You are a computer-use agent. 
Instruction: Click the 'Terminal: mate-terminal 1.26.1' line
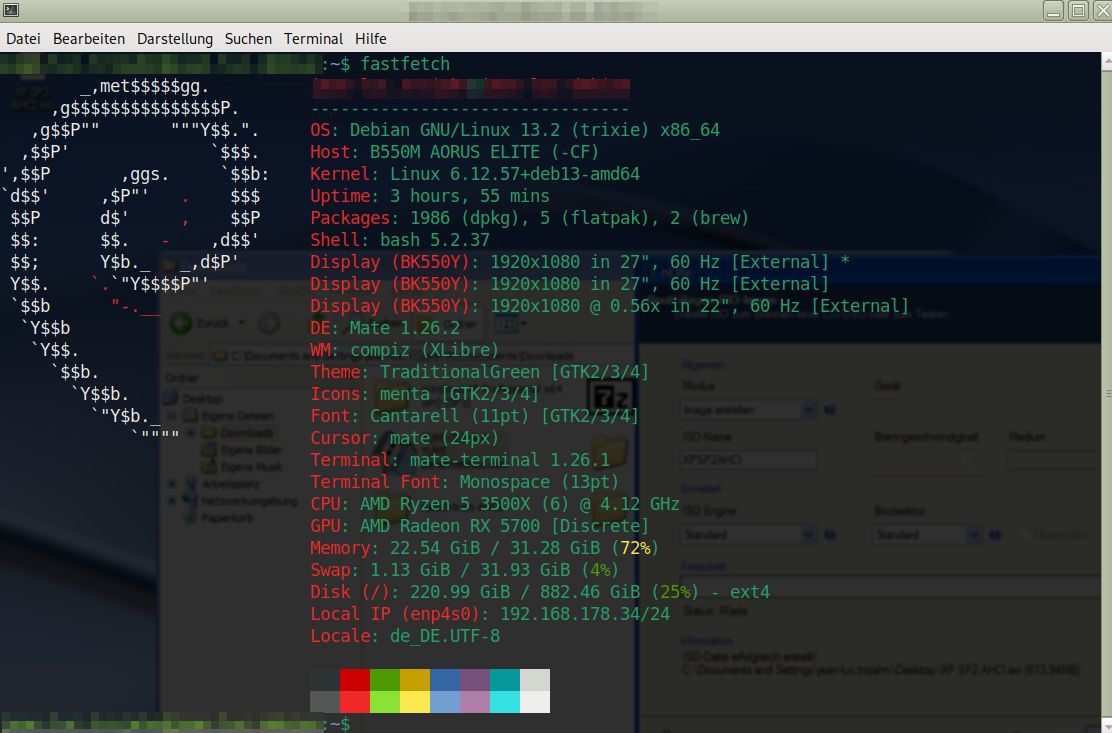click(460, 460)
